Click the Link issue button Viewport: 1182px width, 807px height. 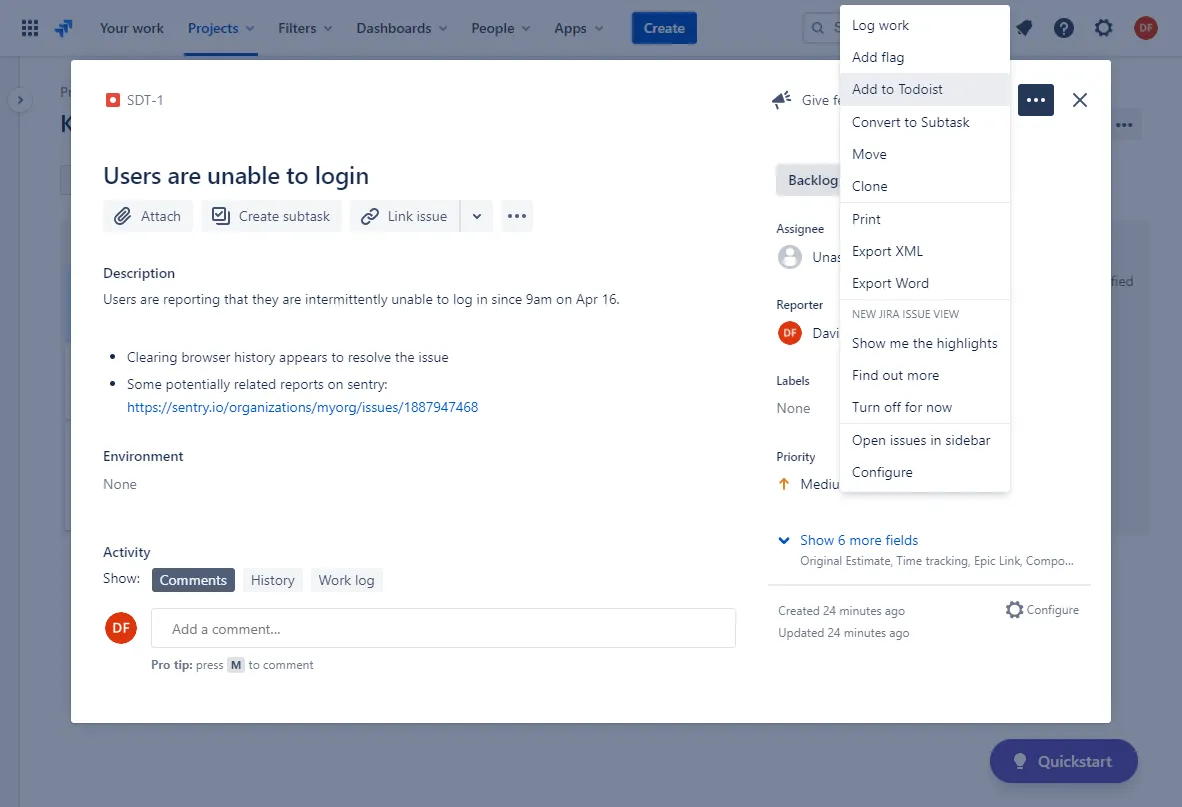pos(405,216)
